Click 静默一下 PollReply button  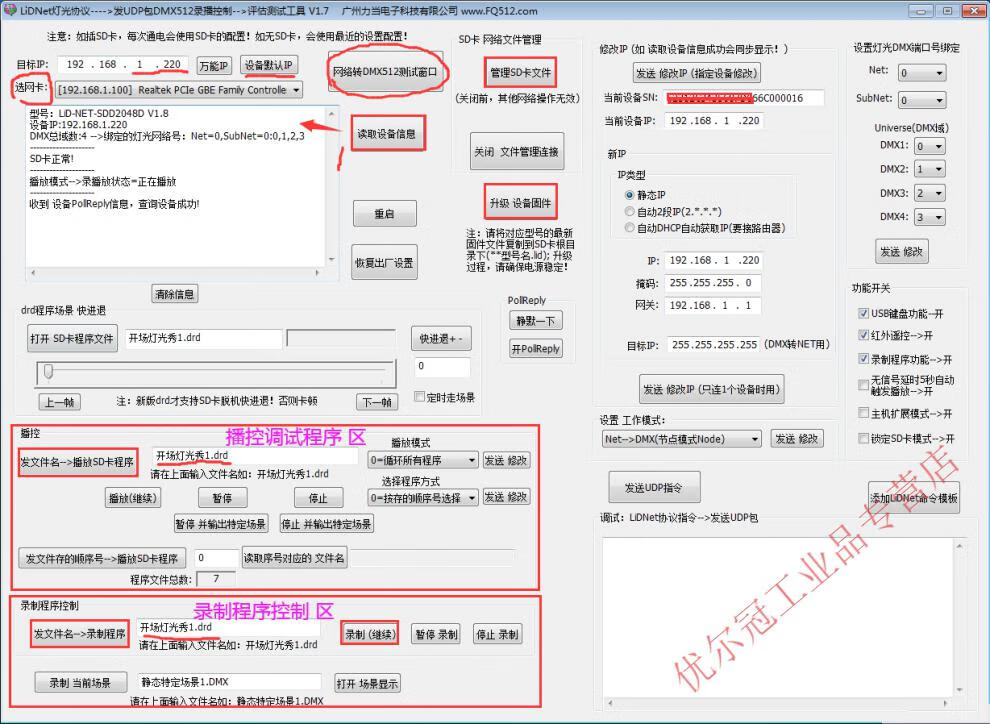(x=535, y=321)
